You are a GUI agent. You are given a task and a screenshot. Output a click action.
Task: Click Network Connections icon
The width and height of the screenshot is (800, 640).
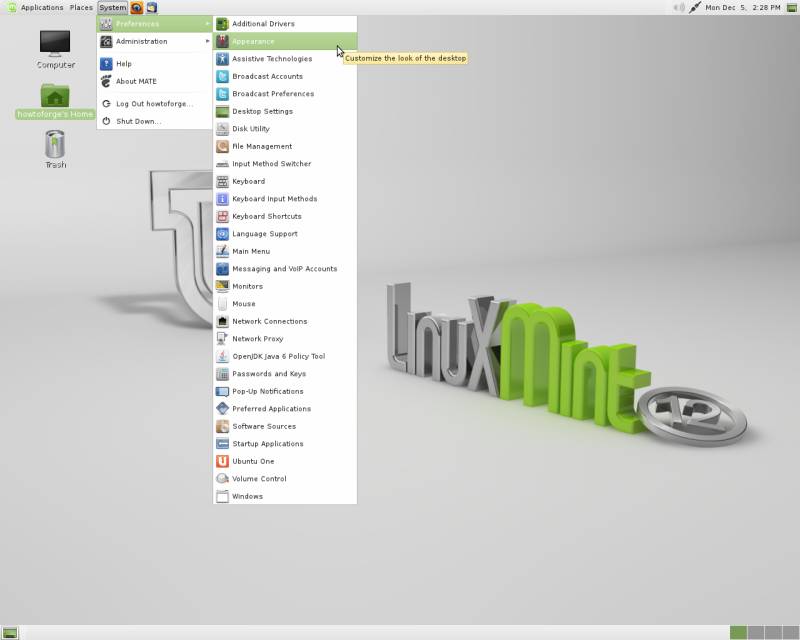click(222, 322)
